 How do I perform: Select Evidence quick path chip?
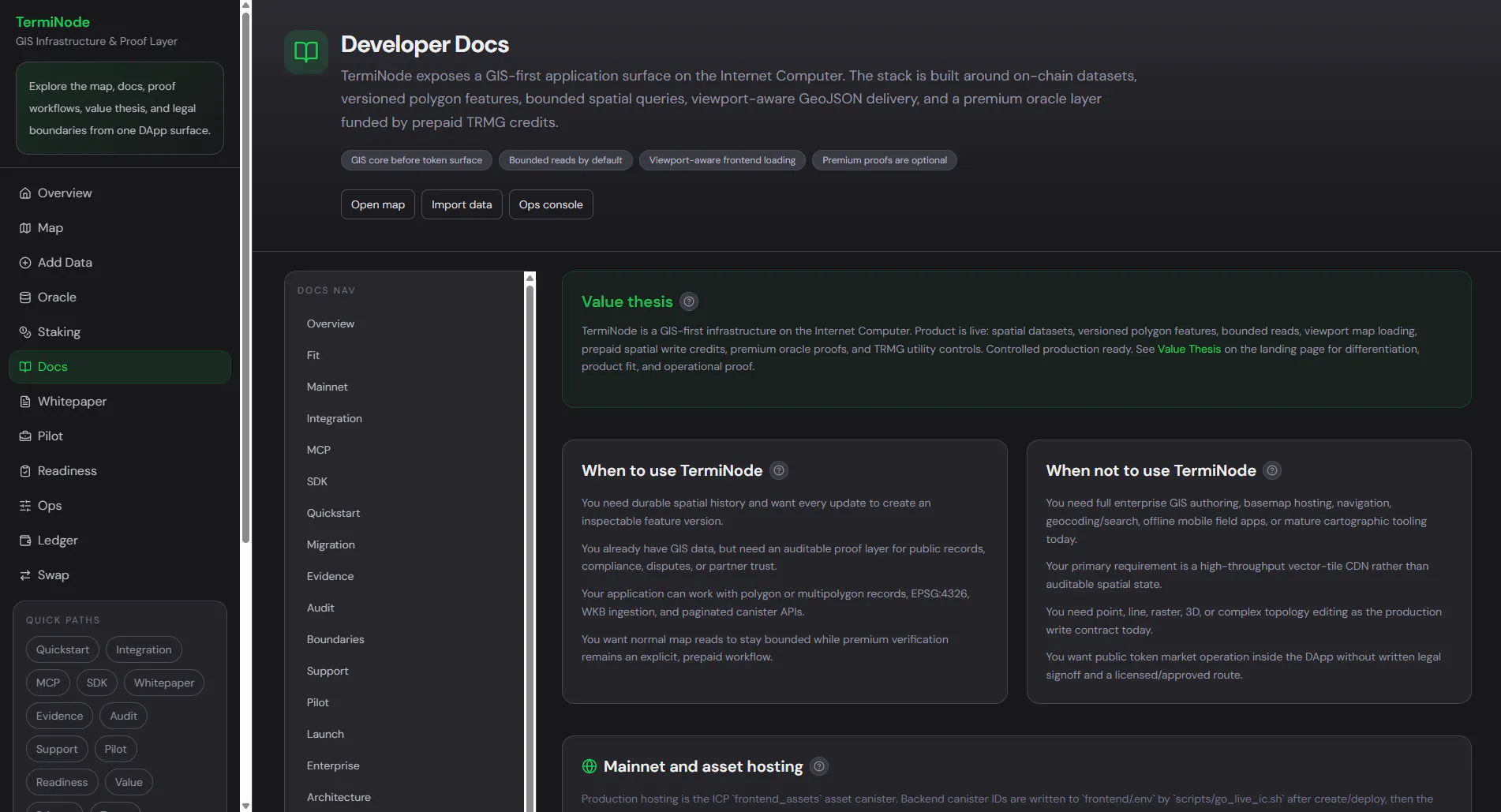[x=59, y=716]
